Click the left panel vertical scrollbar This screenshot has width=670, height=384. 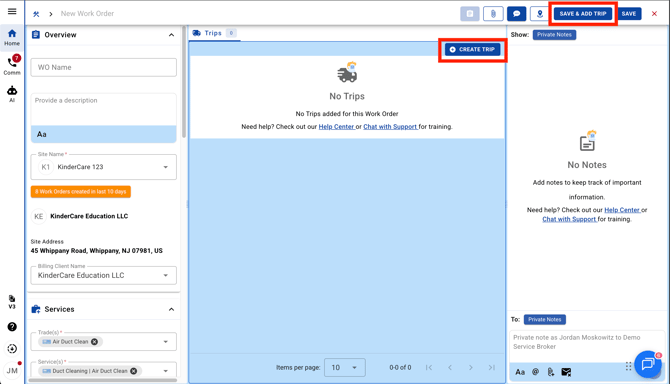tap(184, 82)
